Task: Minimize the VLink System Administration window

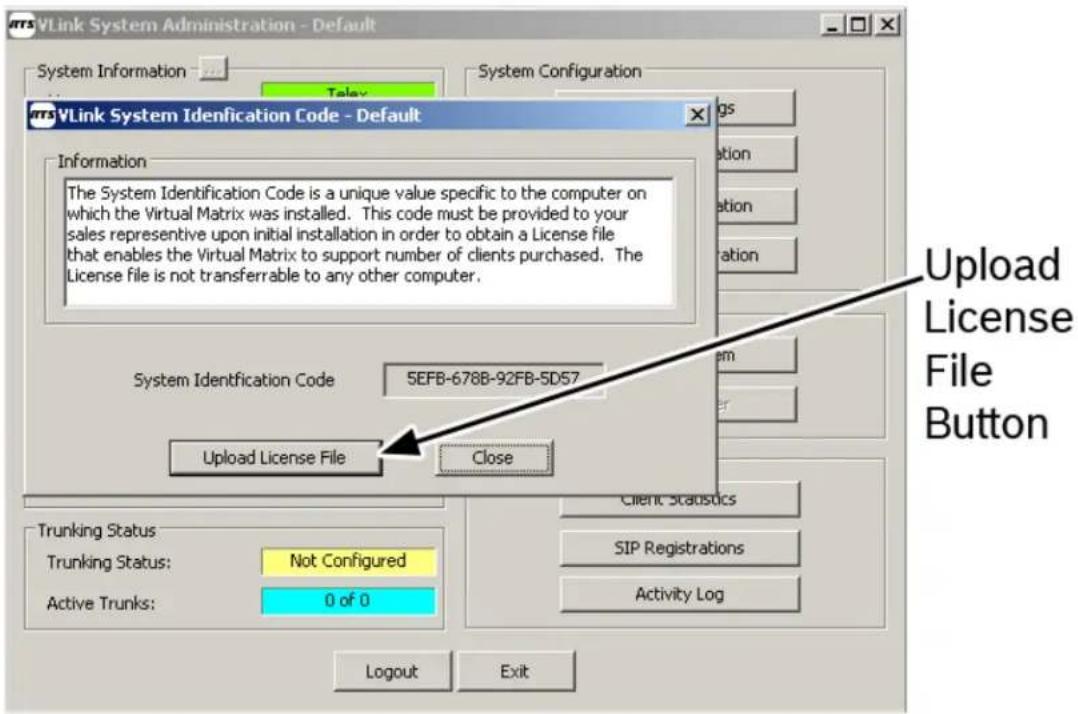Action: click(833, 25)
